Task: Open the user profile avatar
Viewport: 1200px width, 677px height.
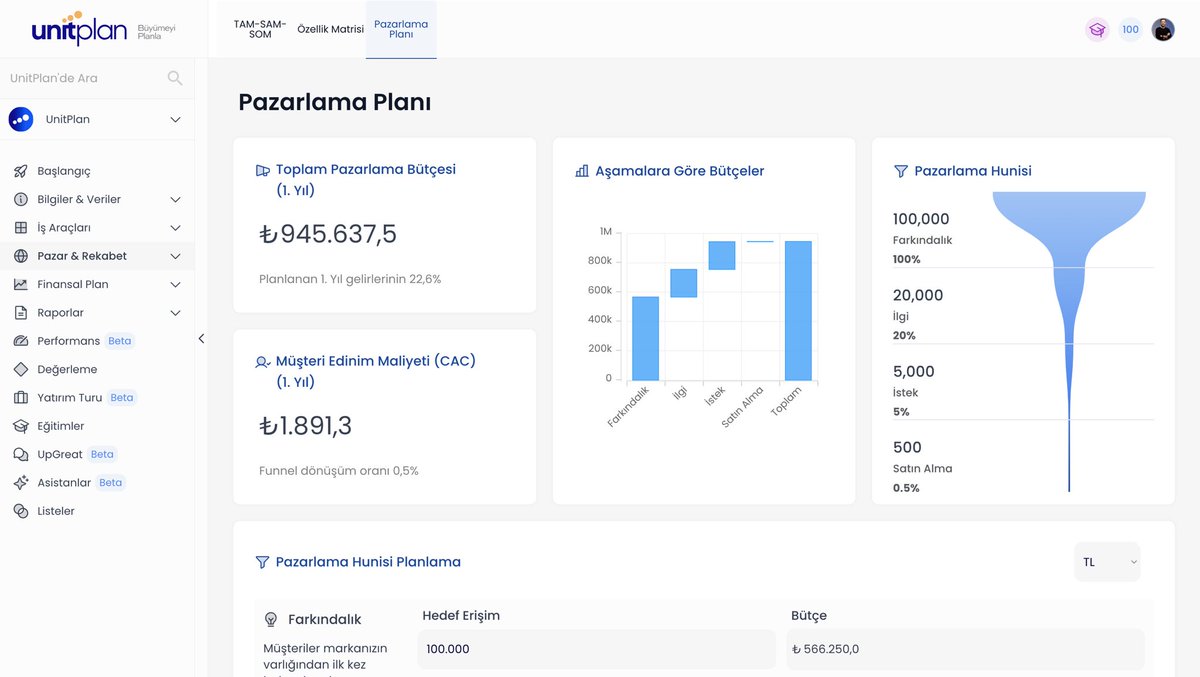Action: pyautogui.click(x=1163, y=30)
